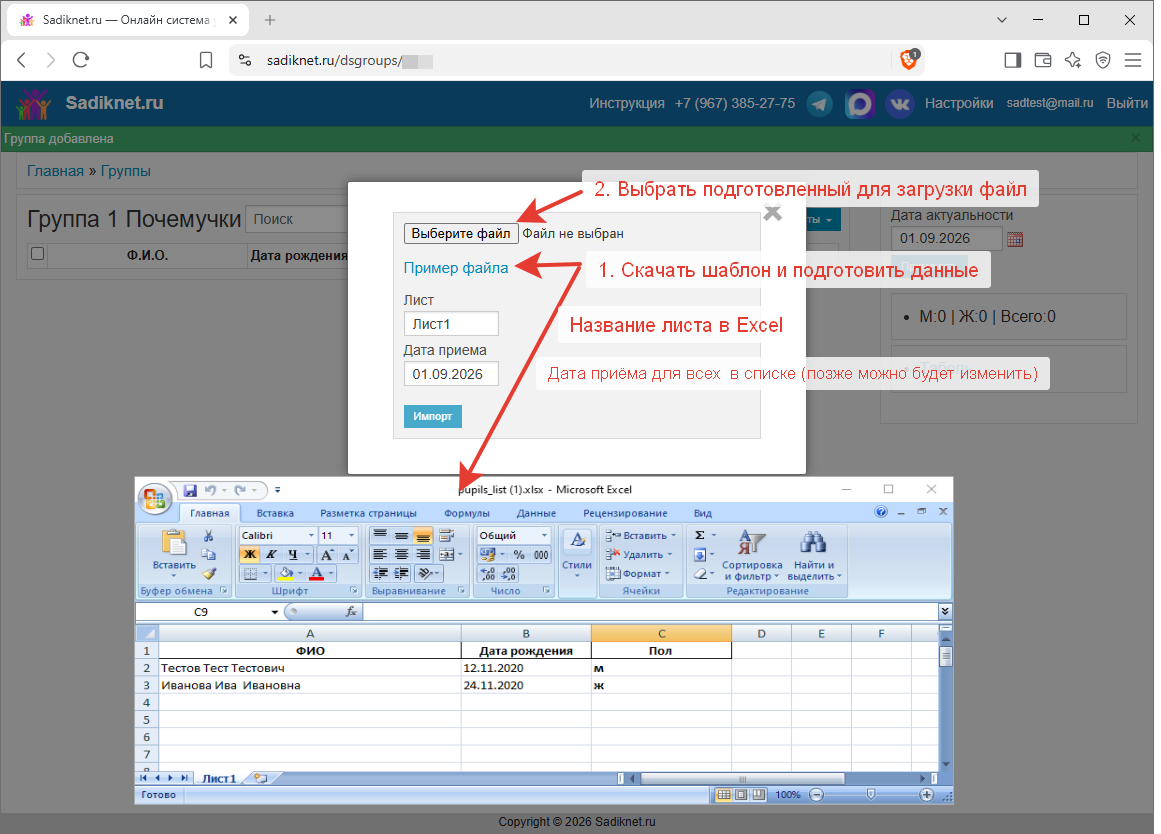Click the Дата приема date field
1161x834 pixels.
pyautogui.click(x=451, y=374)
